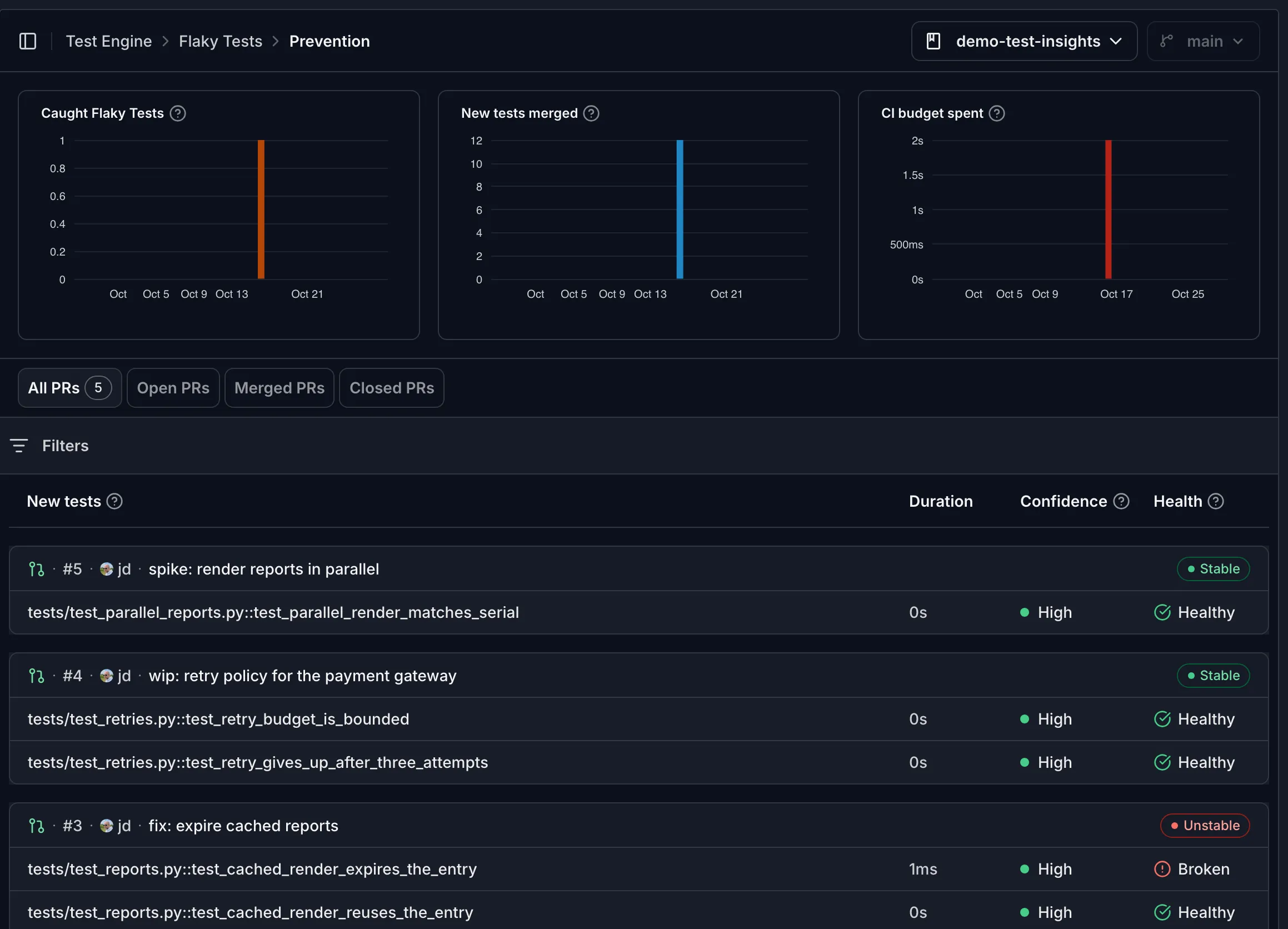Click the filter lines icon

(19, 446)
